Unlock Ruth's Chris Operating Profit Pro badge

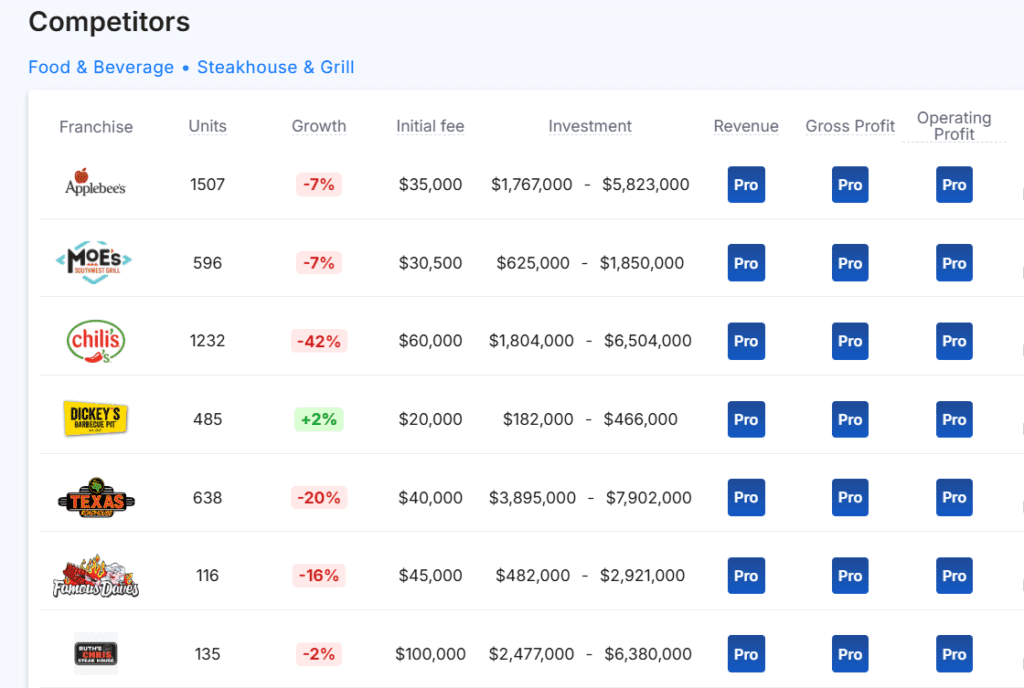tap(954, 654)
